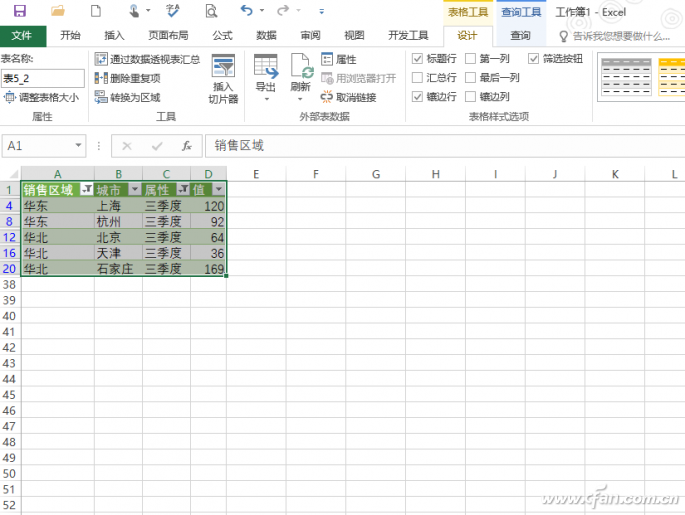Click the New blank document icon
This screenshot has height=515, width=685.
pyautogui.click(x=96, y=11)
